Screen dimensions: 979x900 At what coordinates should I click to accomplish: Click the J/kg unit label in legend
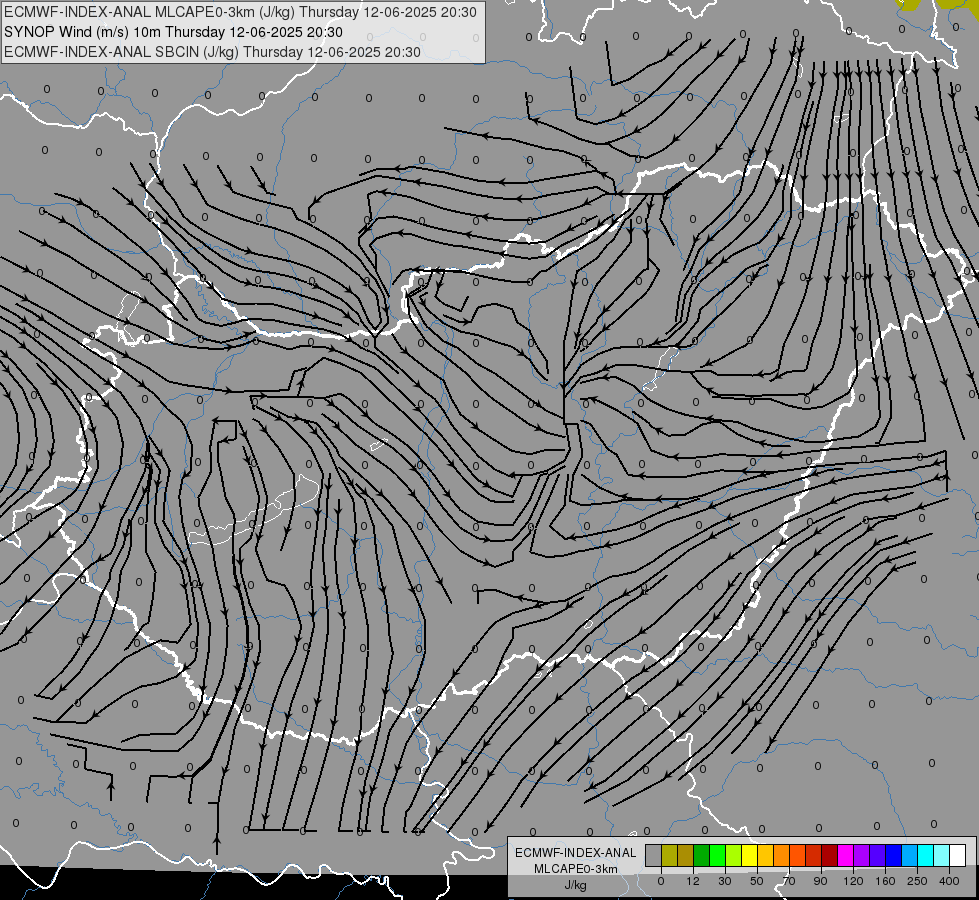click(576, 885)
